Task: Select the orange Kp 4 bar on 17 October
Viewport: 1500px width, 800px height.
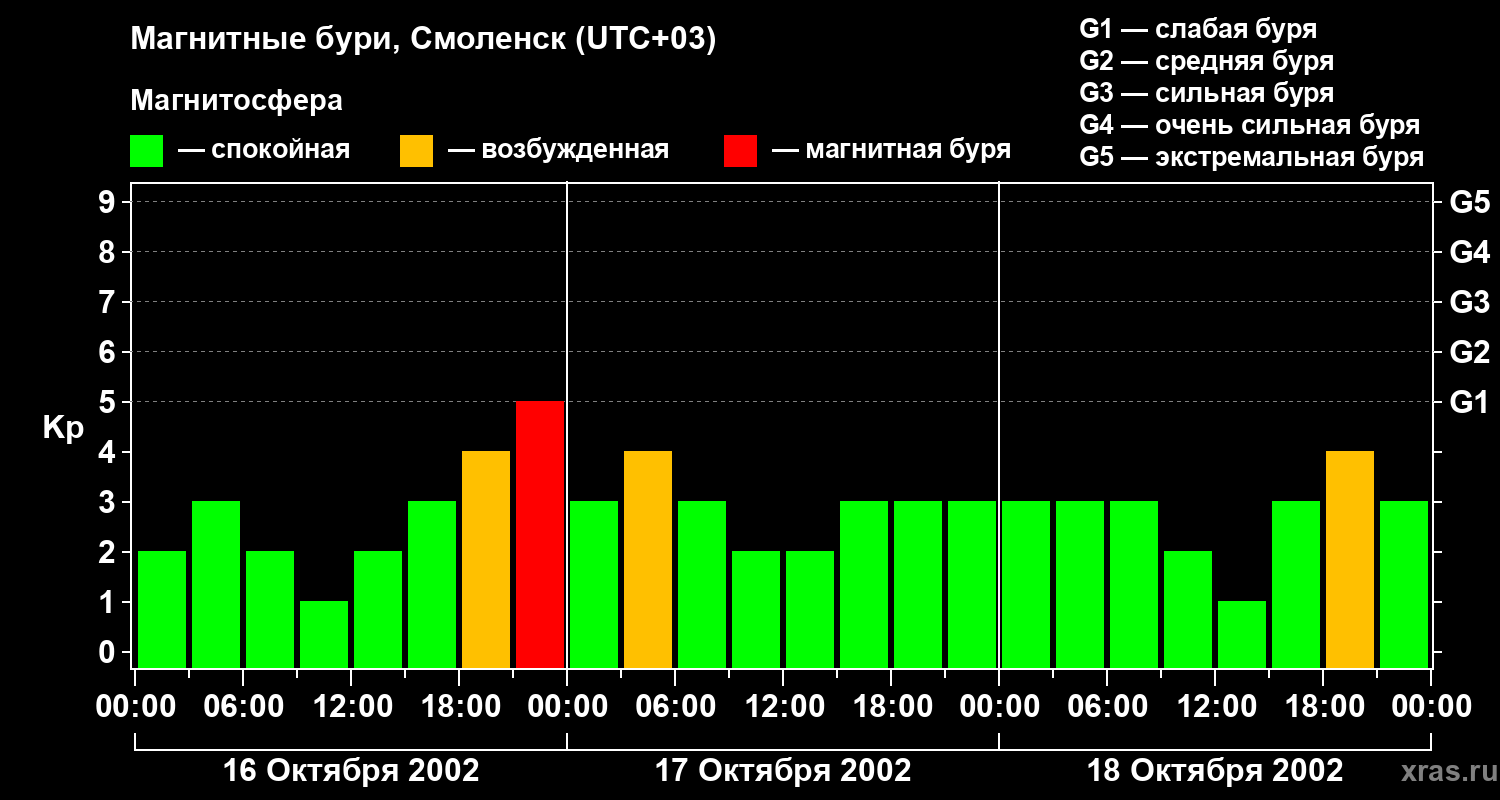Action: [x=648, y=560]
